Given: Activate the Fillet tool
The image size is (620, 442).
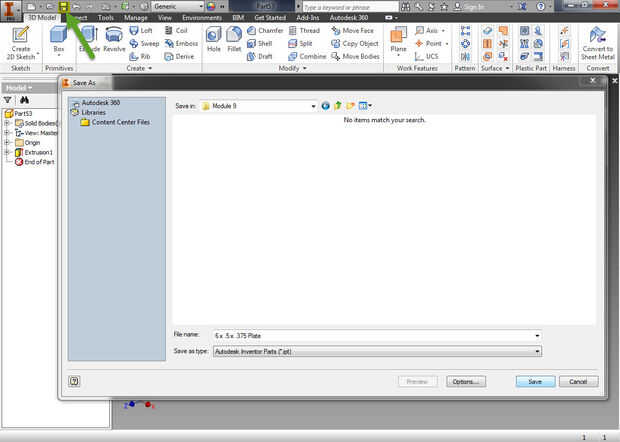Looking at the screenshot, I should [234, 39].
